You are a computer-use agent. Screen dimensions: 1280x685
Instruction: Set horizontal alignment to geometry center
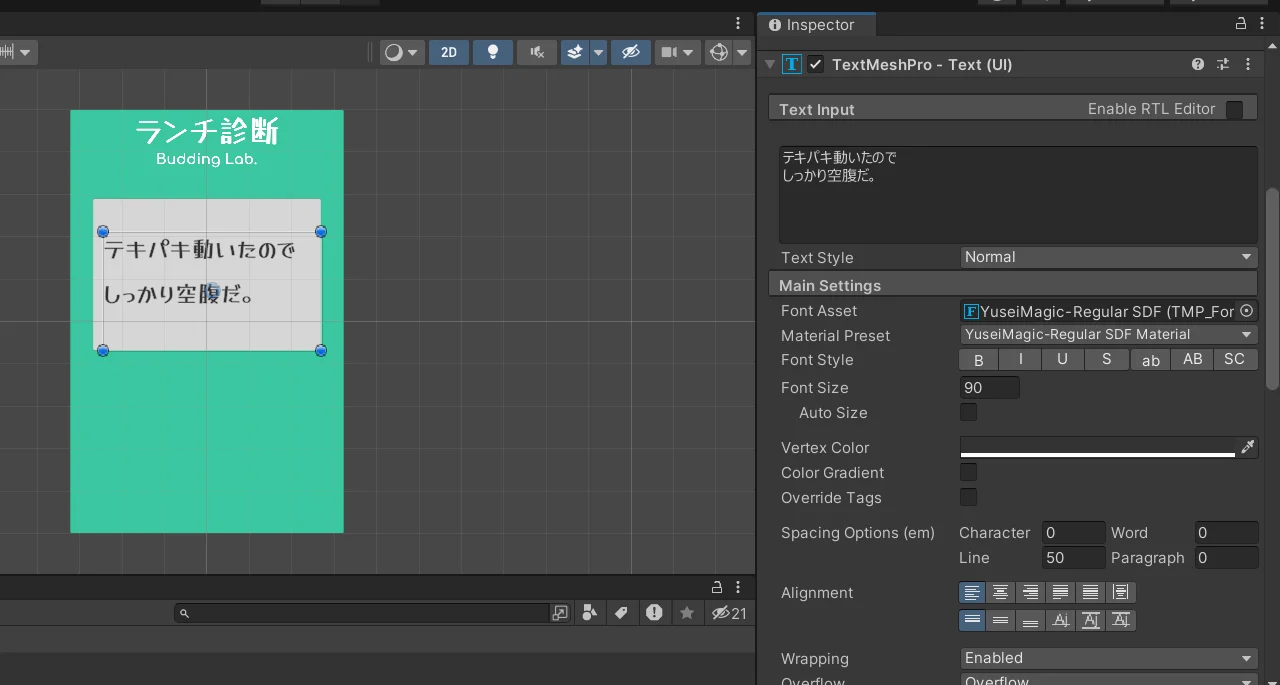tap(1121, 593)
